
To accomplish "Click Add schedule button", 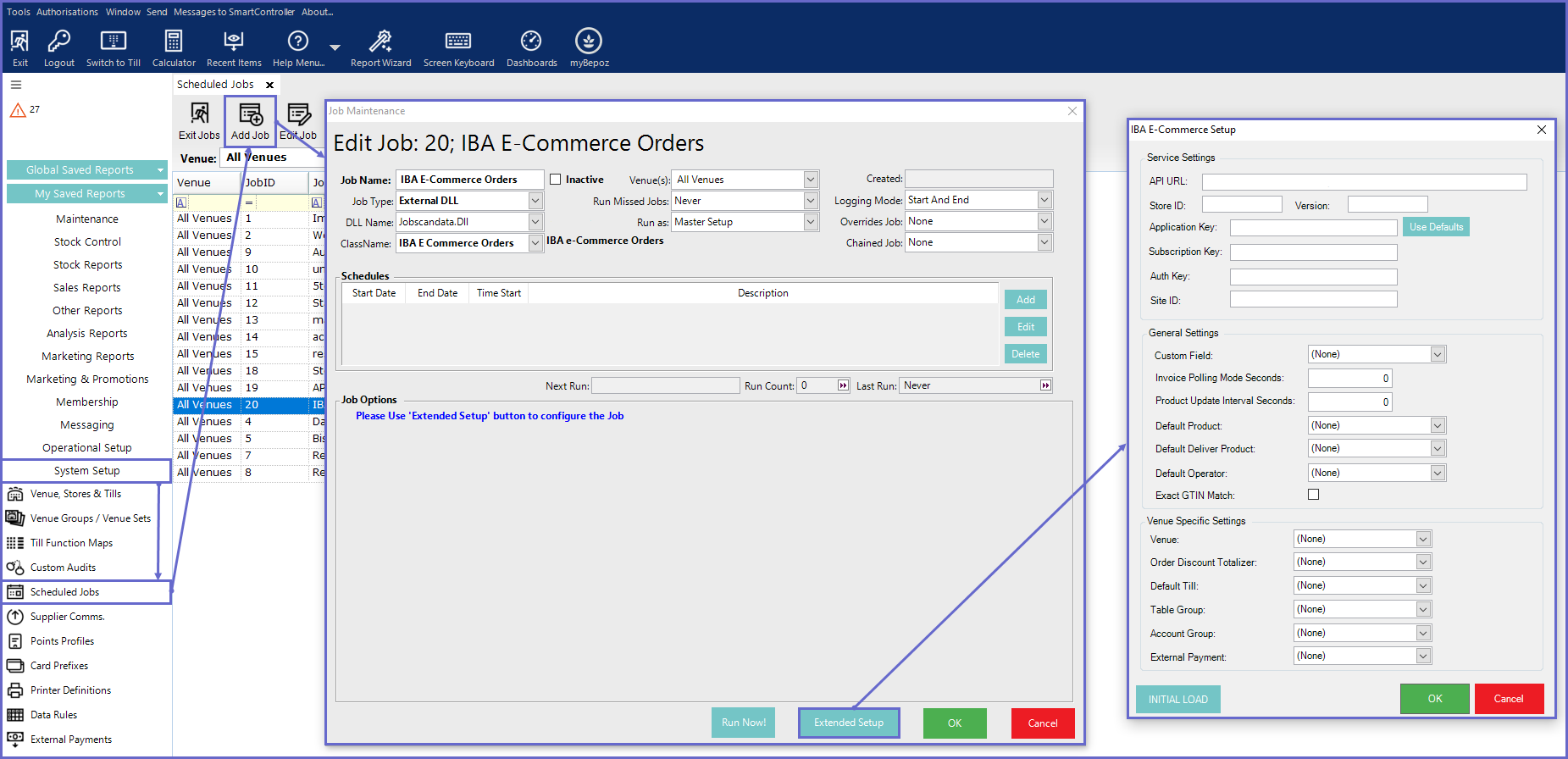I will (x=1025, y=300).
